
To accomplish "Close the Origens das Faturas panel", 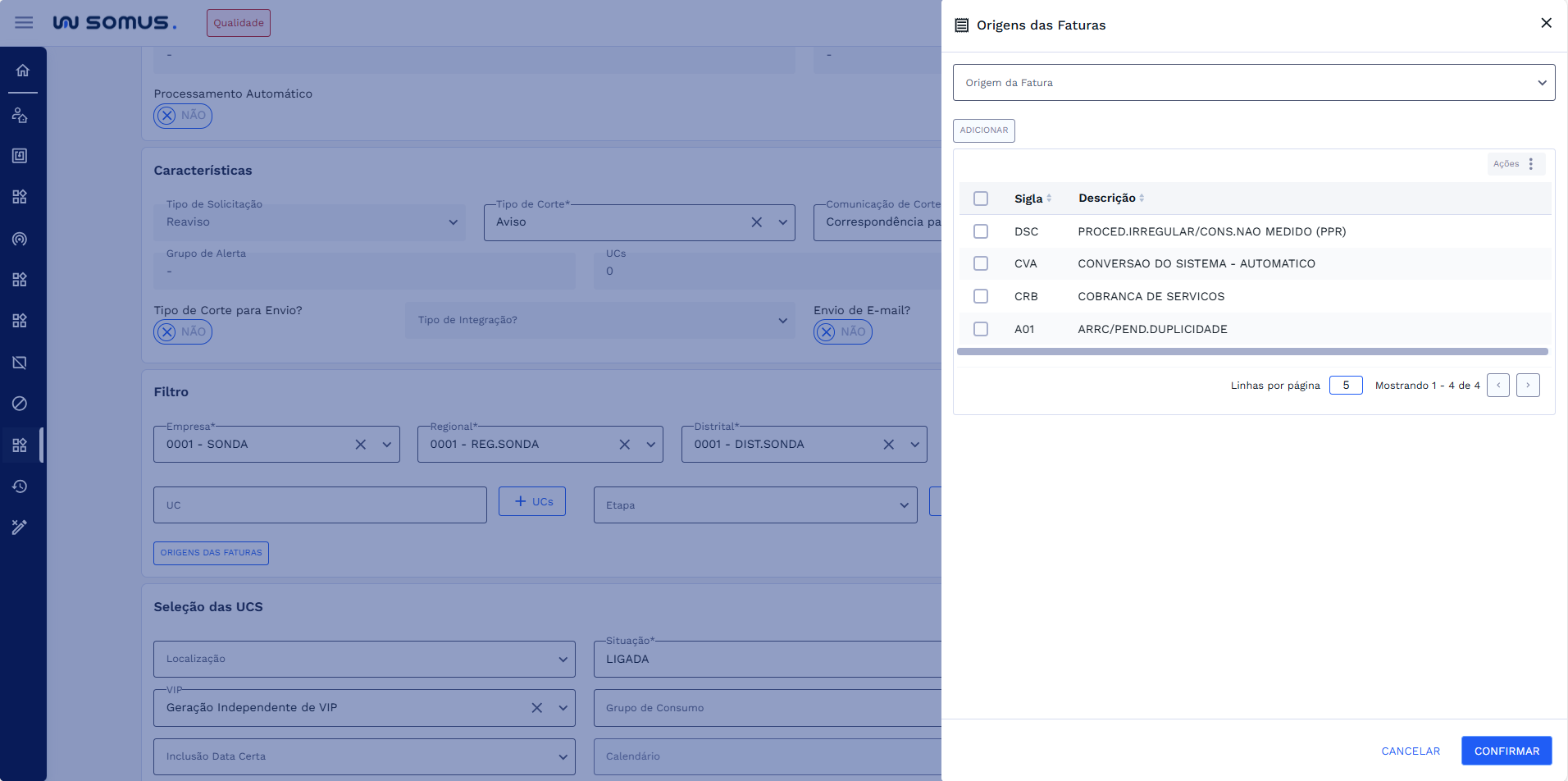I will pyautogui.click(x=1546, y=23).
